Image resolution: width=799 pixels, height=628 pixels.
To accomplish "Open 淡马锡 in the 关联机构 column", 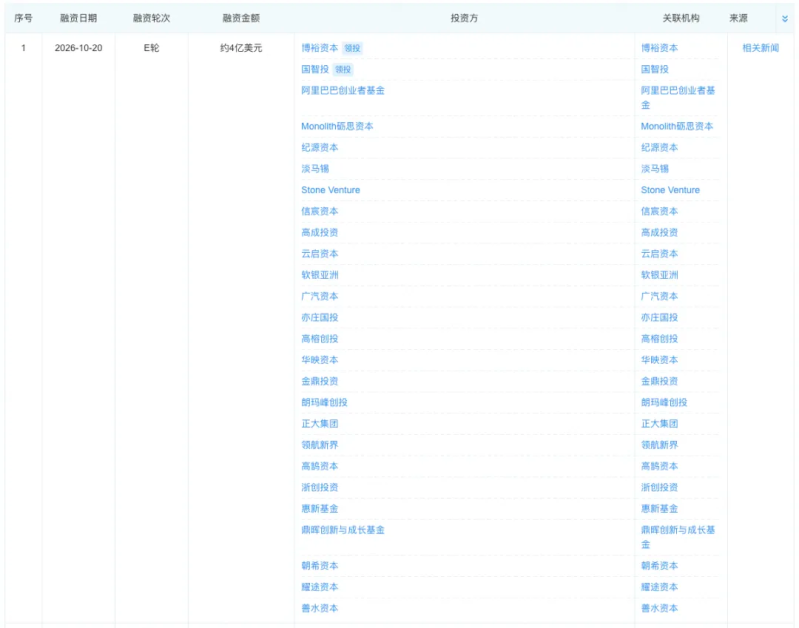I will coord(655,169).
